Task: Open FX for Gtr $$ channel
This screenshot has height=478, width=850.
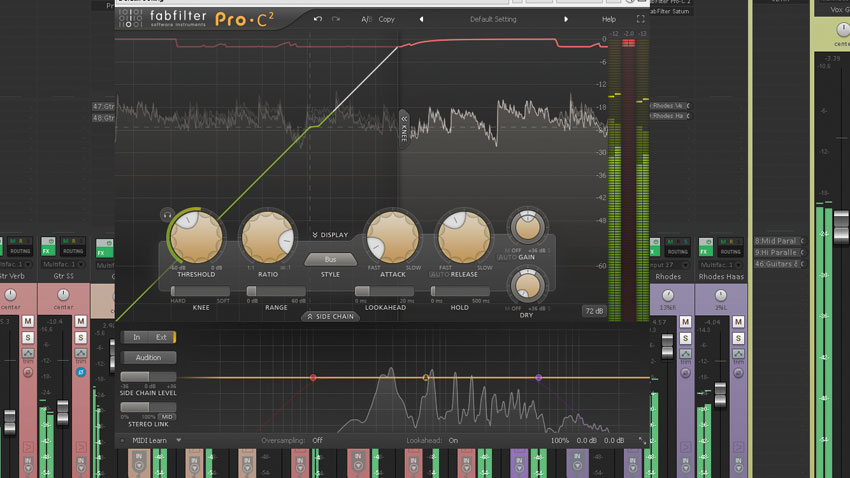Action: [48, 247]
